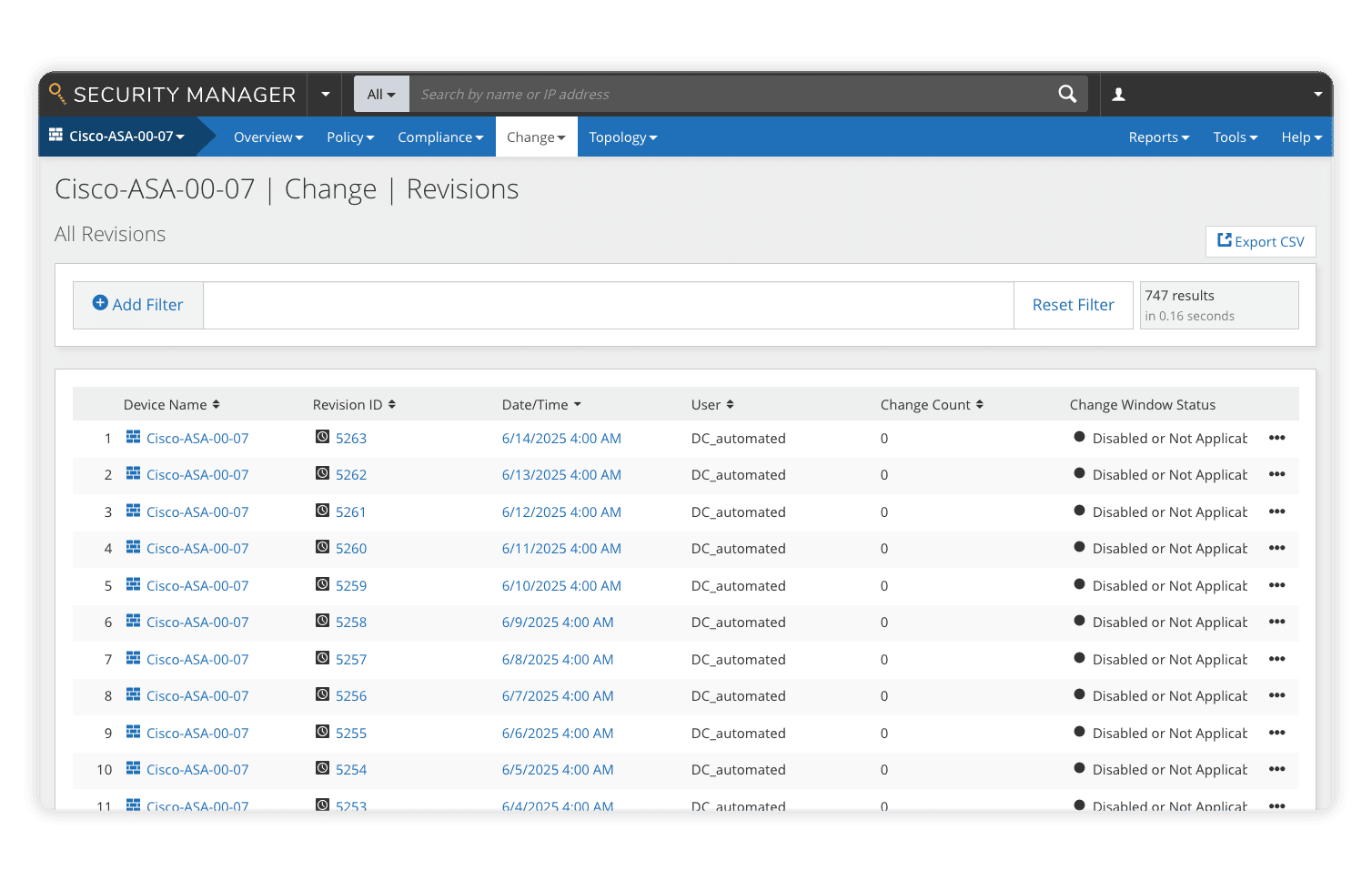Open the Overview menu
Viewport: 1372px width, 881px height.
click(x=268, y=137)
